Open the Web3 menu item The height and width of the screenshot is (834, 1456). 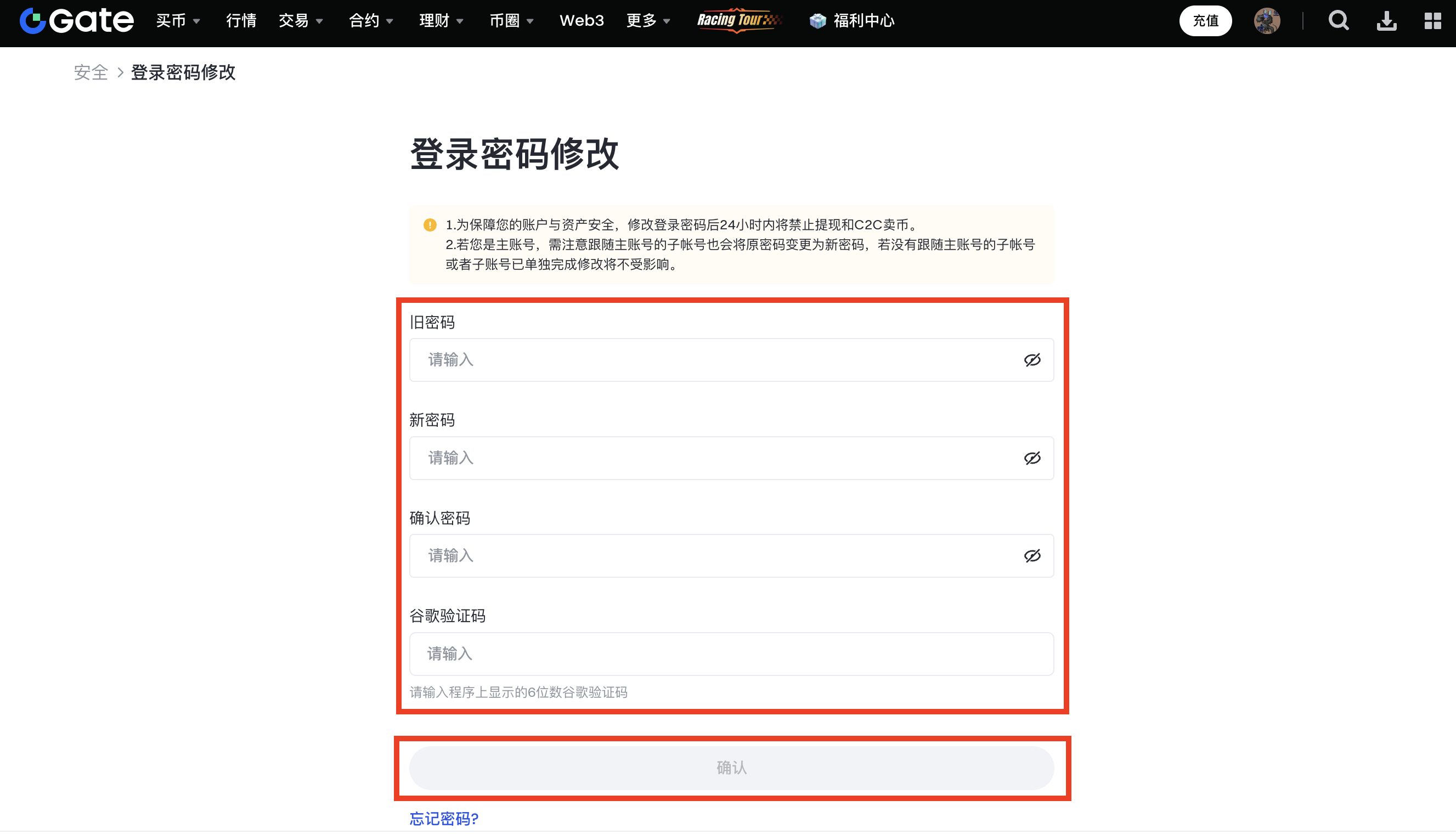click(581, 21)
